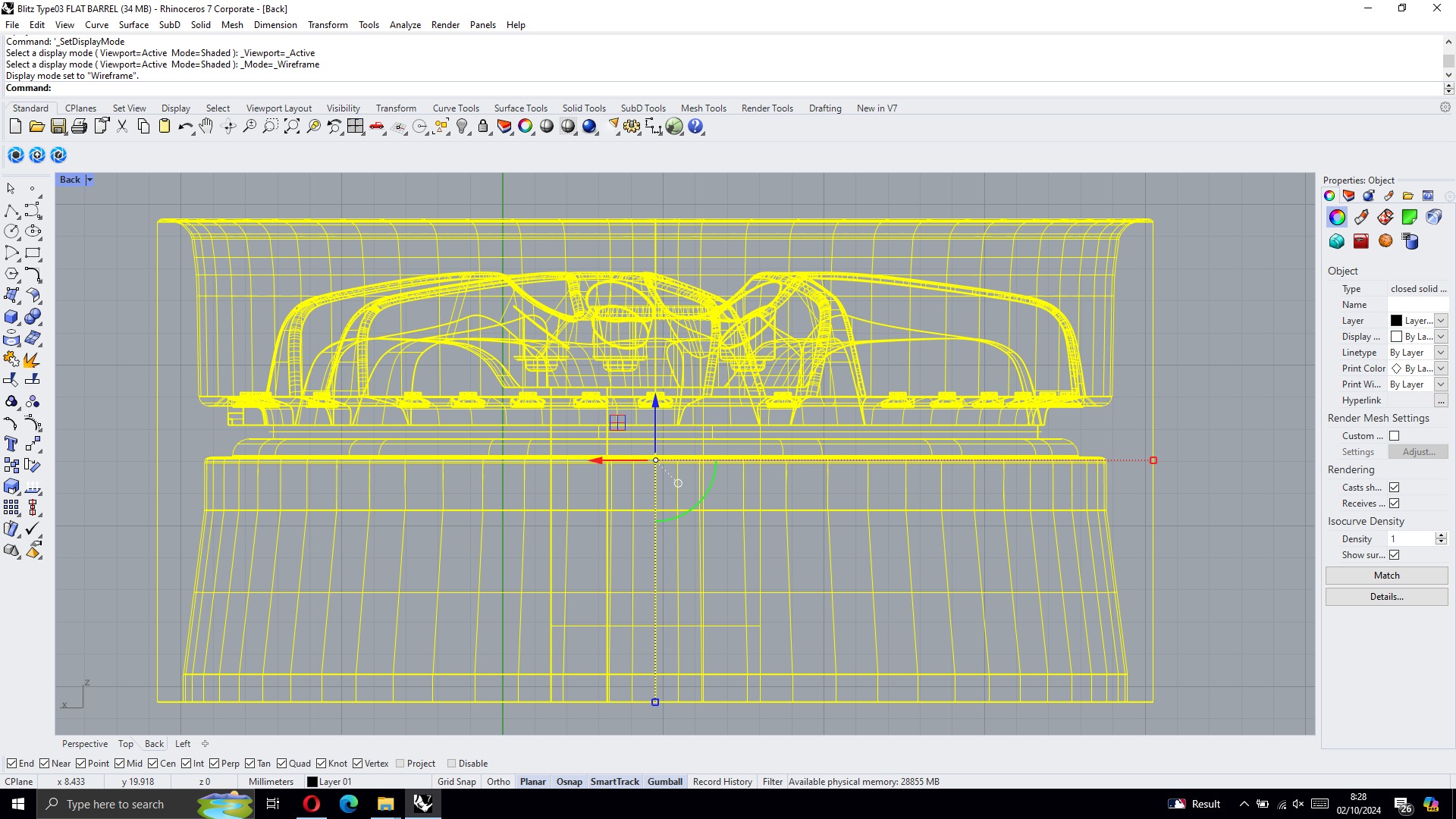Click the Hide objects lightbulb icon
Viewport: 1456px width, 819px height.
point(462,127)
